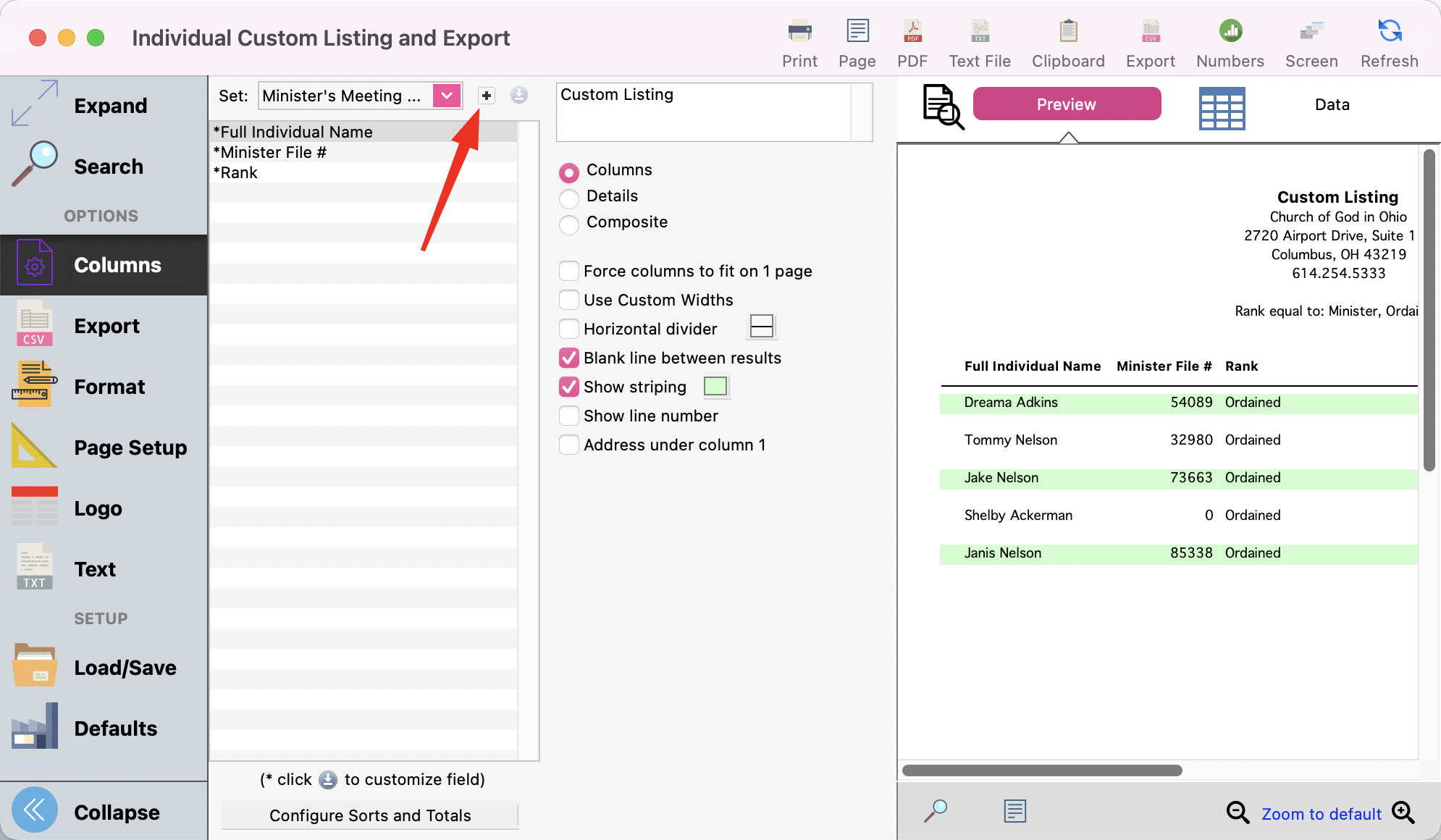Uncheck Blank line between results

click(x=569, y=358)
